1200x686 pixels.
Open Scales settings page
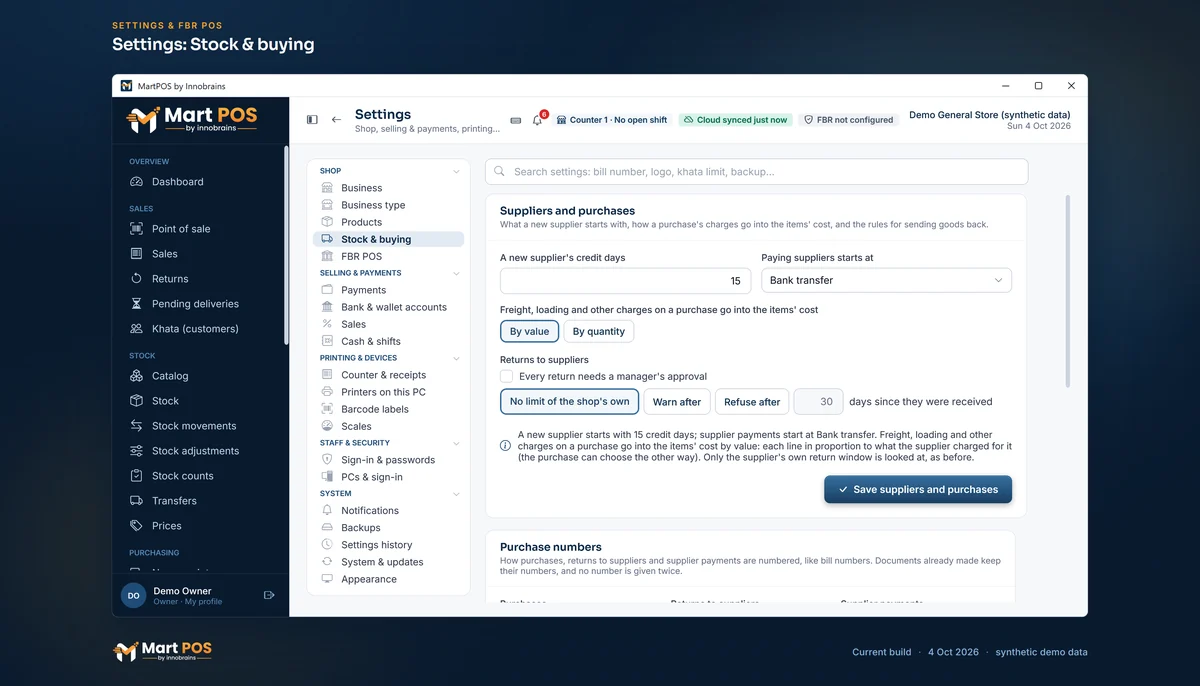pos(388,426)
